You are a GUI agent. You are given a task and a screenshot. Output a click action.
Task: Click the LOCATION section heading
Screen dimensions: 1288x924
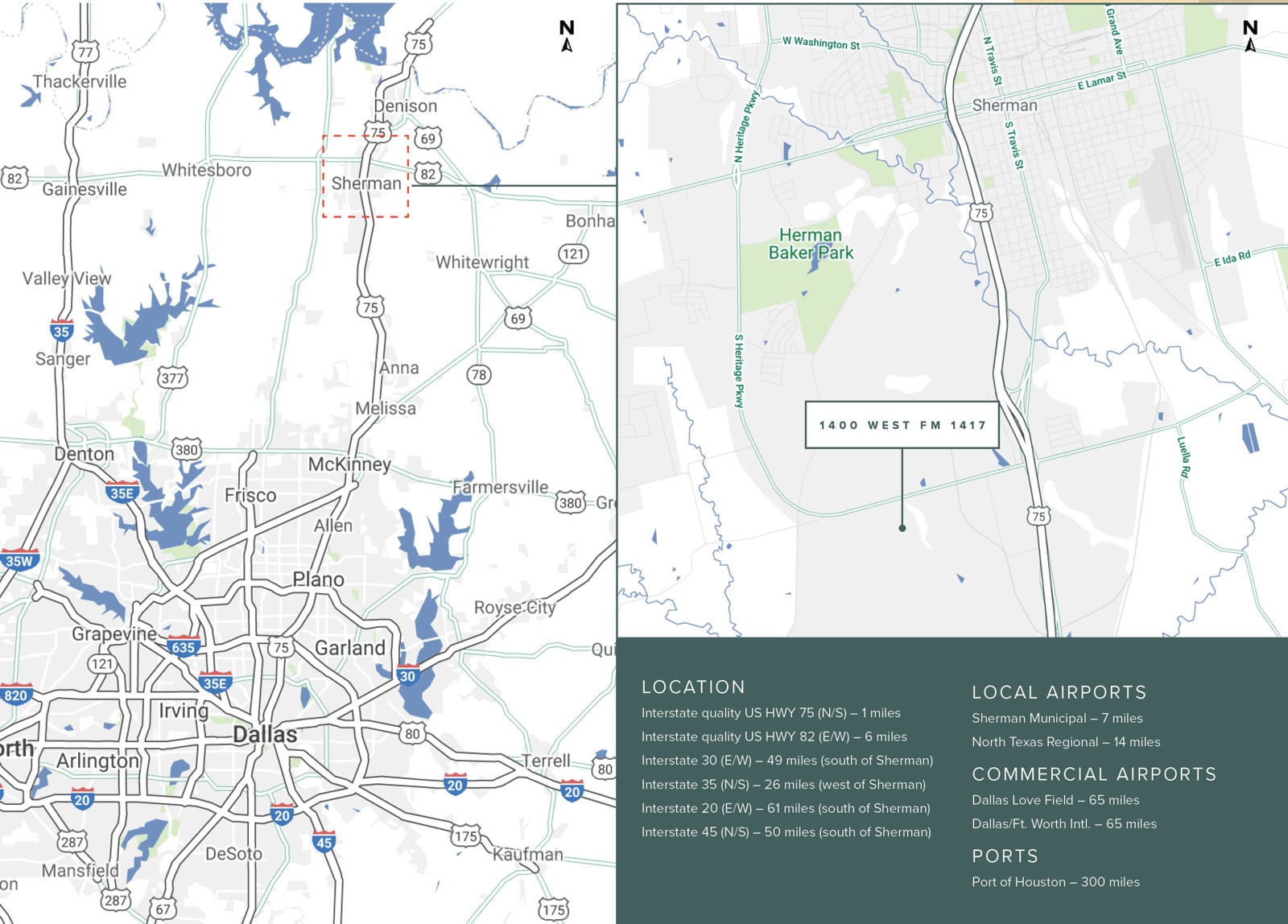[x=692, y=687]
